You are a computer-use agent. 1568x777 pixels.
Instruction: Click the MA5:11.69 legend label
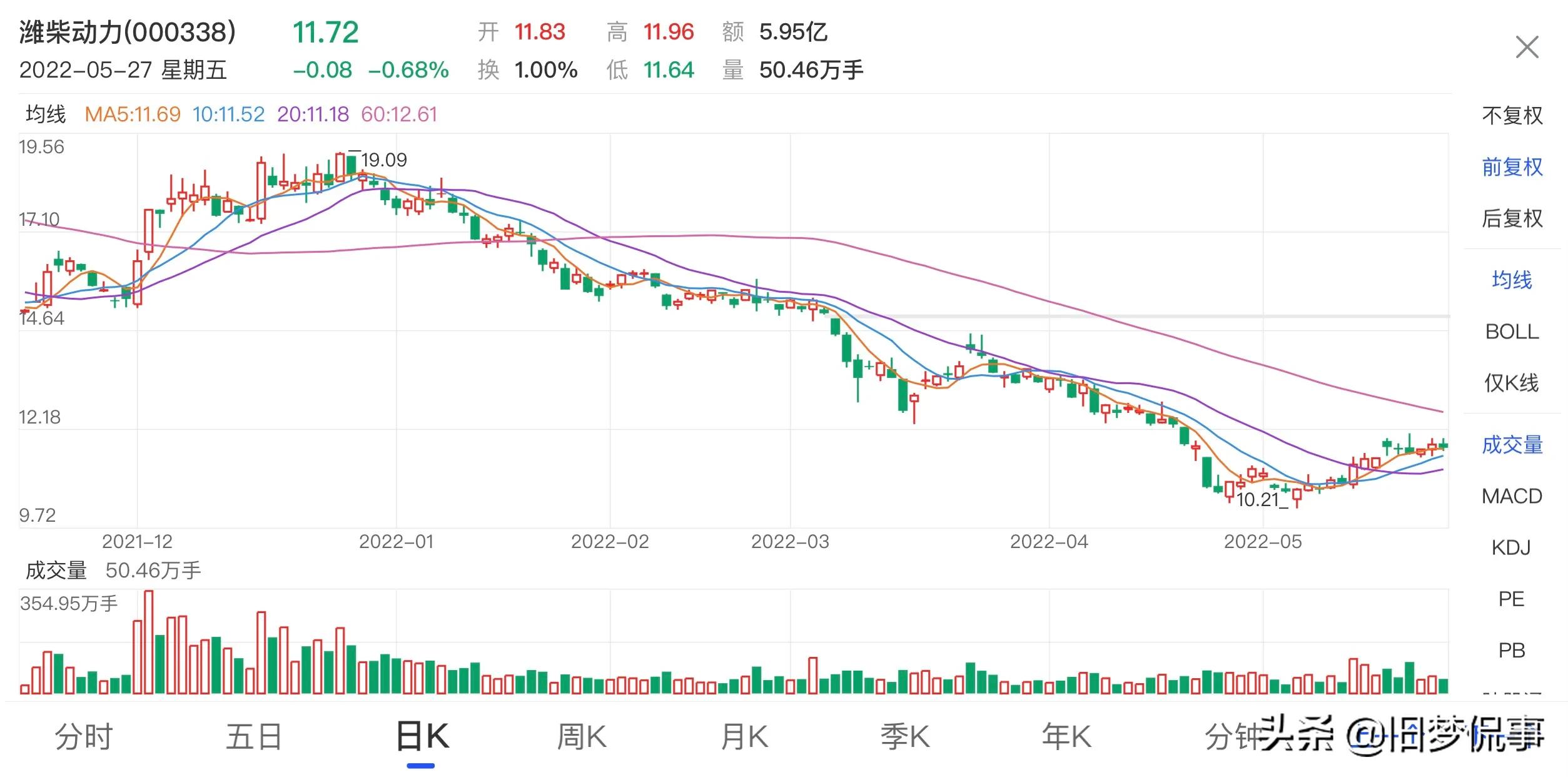tap(133, 114)
